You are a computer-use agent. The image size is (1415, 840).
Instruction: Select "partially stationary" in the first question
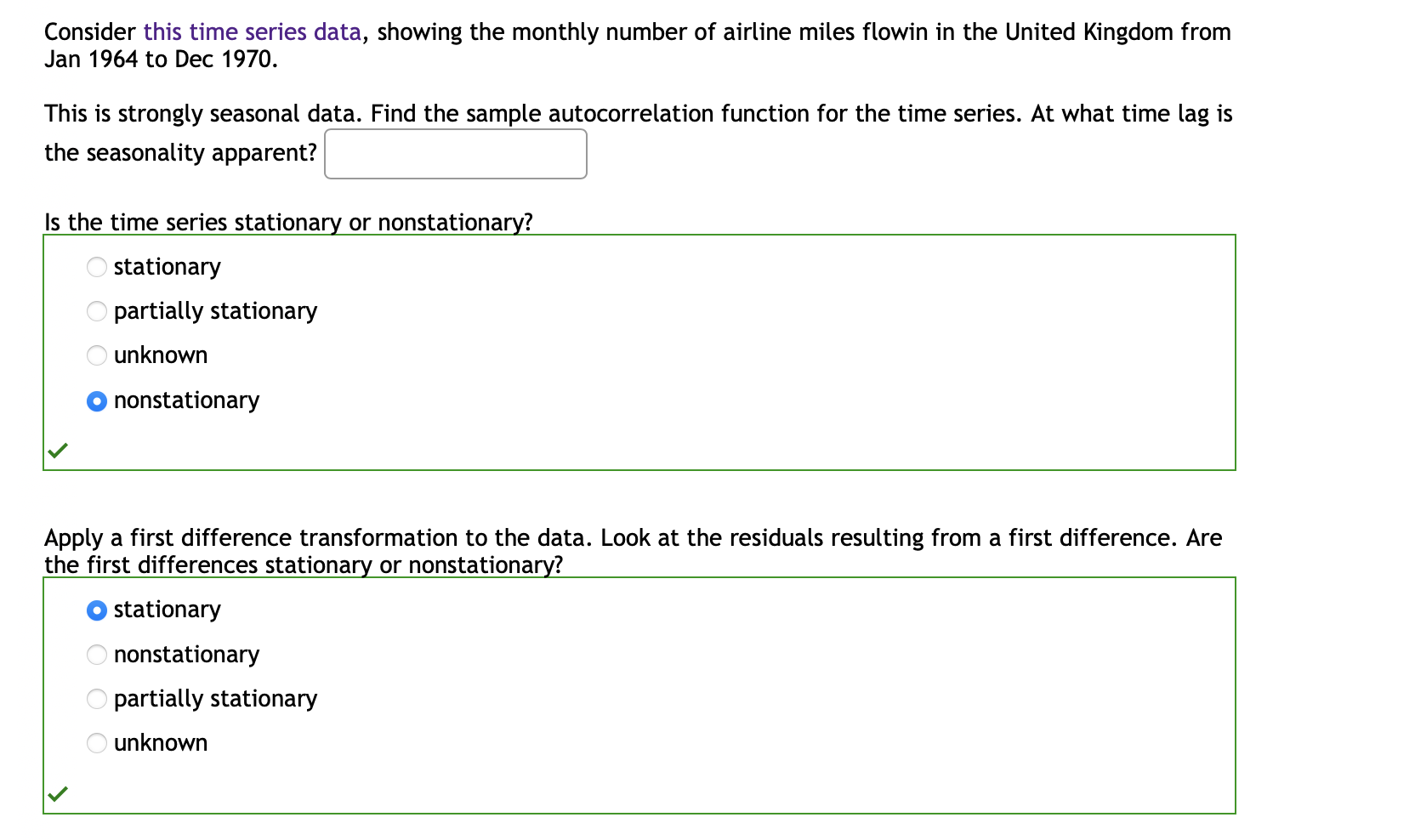97,311
